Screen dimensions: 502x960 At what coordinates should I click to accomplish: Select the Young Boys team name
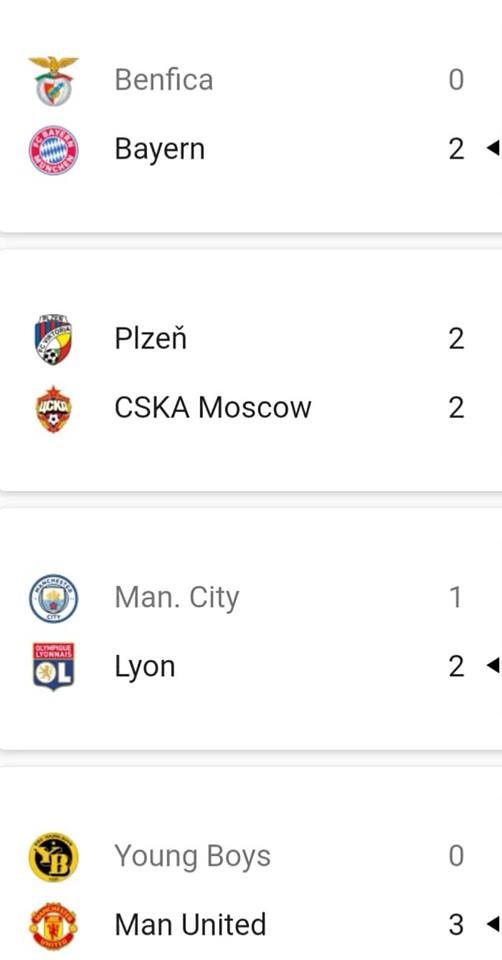click(193, 857)
